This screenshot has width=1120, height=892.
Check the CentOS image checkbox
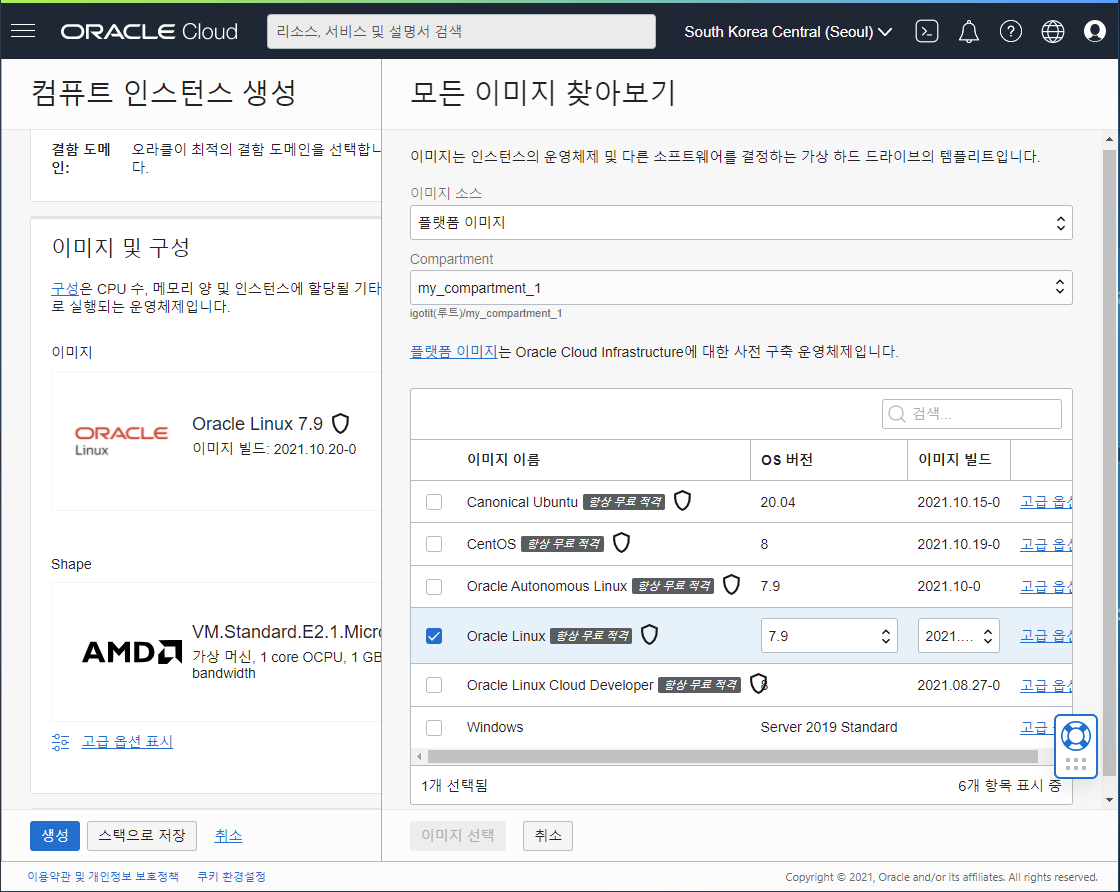coord(434,544)
